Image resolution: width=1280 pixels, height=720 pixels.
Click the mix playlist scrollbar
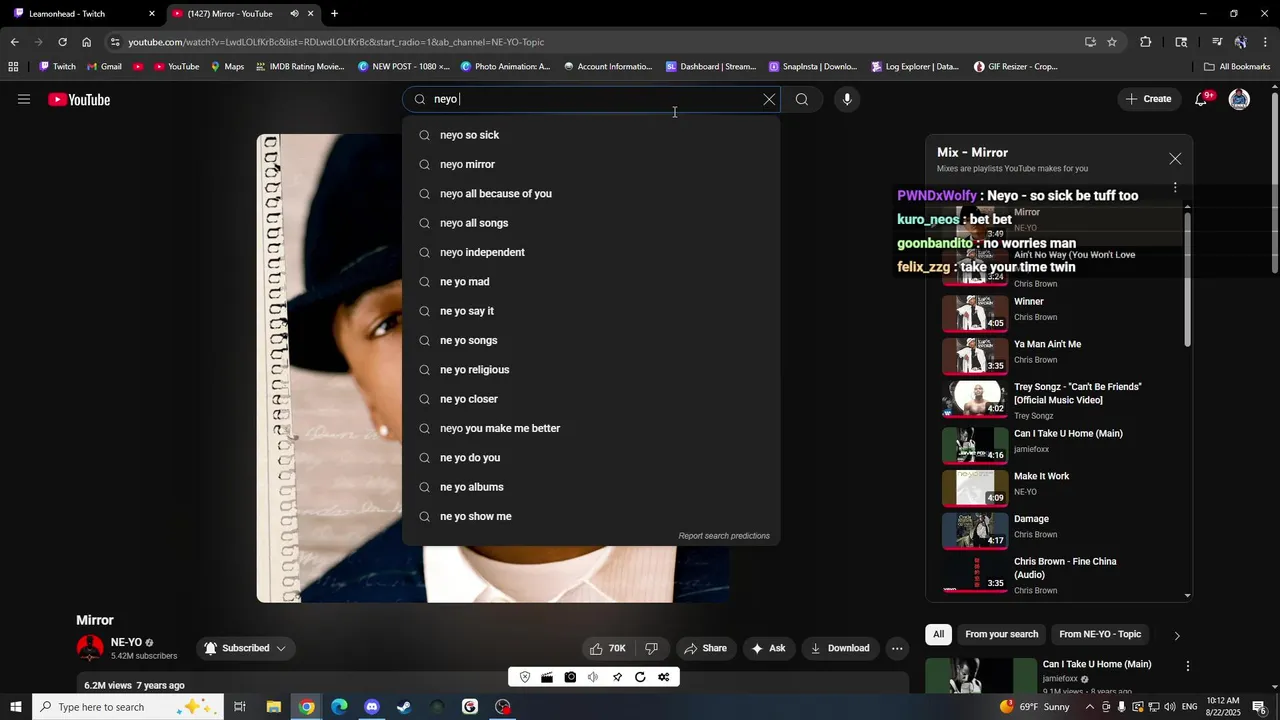[x=1188, y=280]
